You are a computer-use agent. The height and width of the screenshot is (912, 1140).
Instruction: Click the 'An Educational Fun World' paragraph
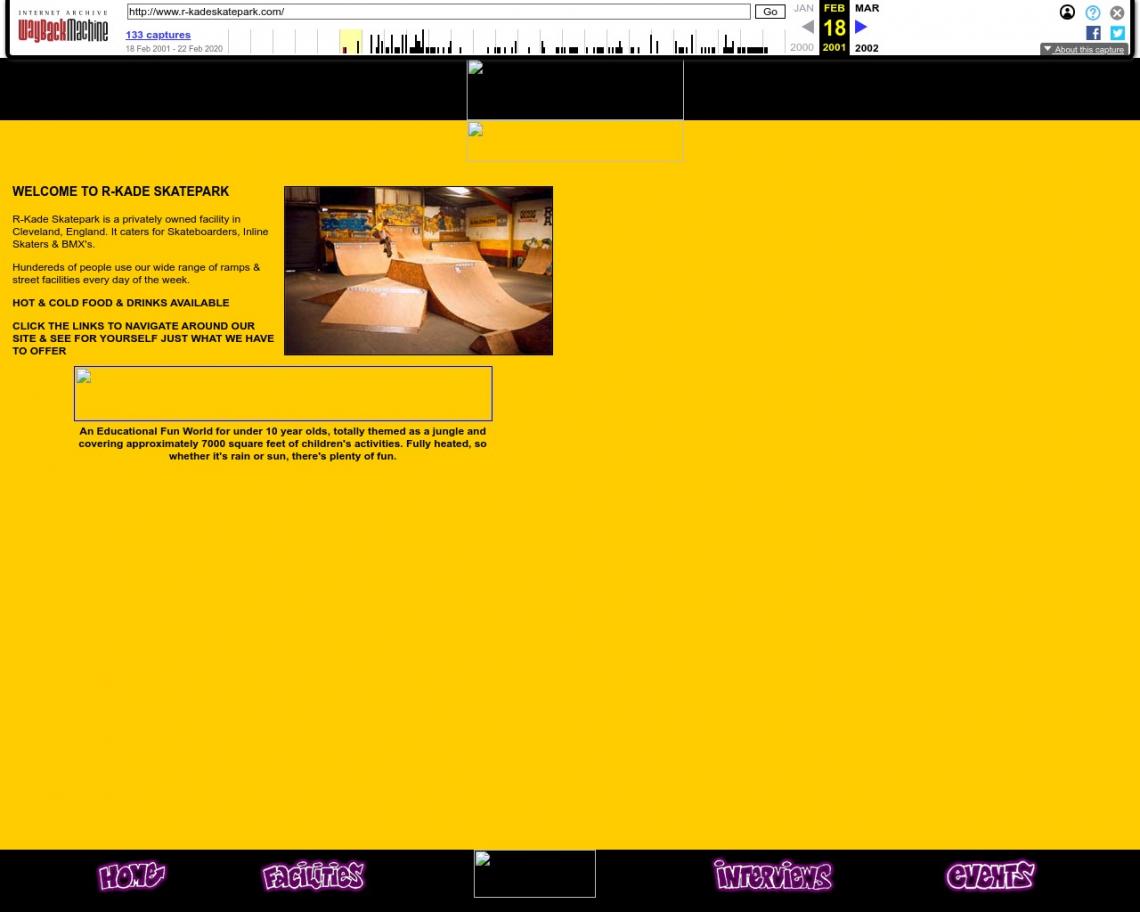pyautogui.click(x=283, y=444)
